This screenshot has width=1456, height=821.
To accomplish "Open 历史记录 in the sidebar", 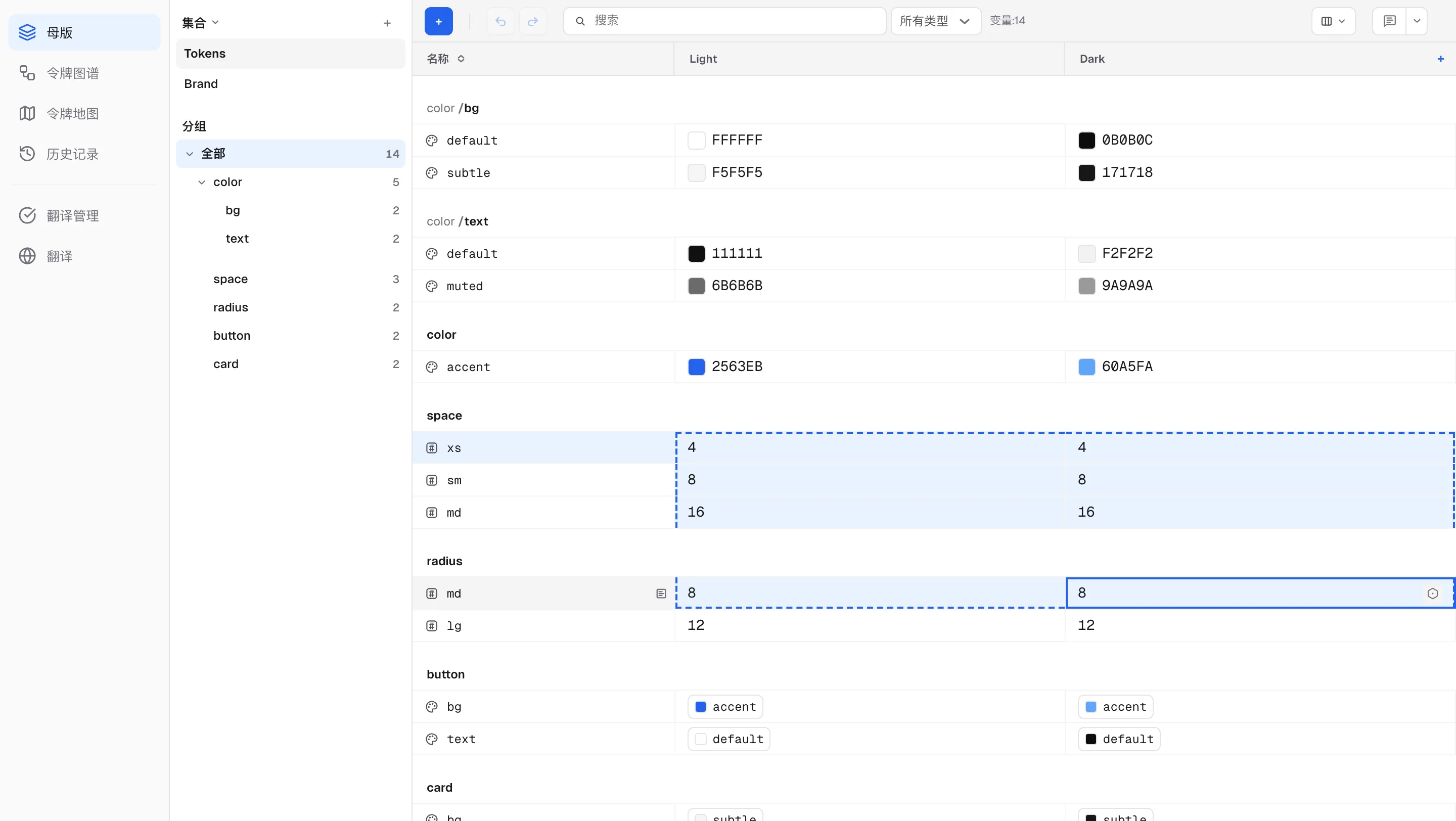I will (x=84, y=154).
